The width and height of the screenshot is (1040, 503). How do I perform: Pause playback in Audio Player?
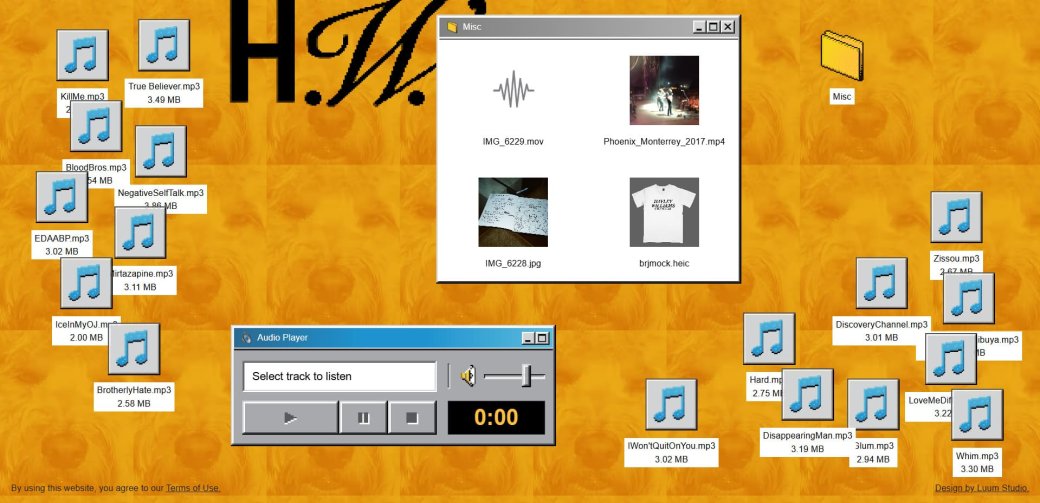(363, 417)
